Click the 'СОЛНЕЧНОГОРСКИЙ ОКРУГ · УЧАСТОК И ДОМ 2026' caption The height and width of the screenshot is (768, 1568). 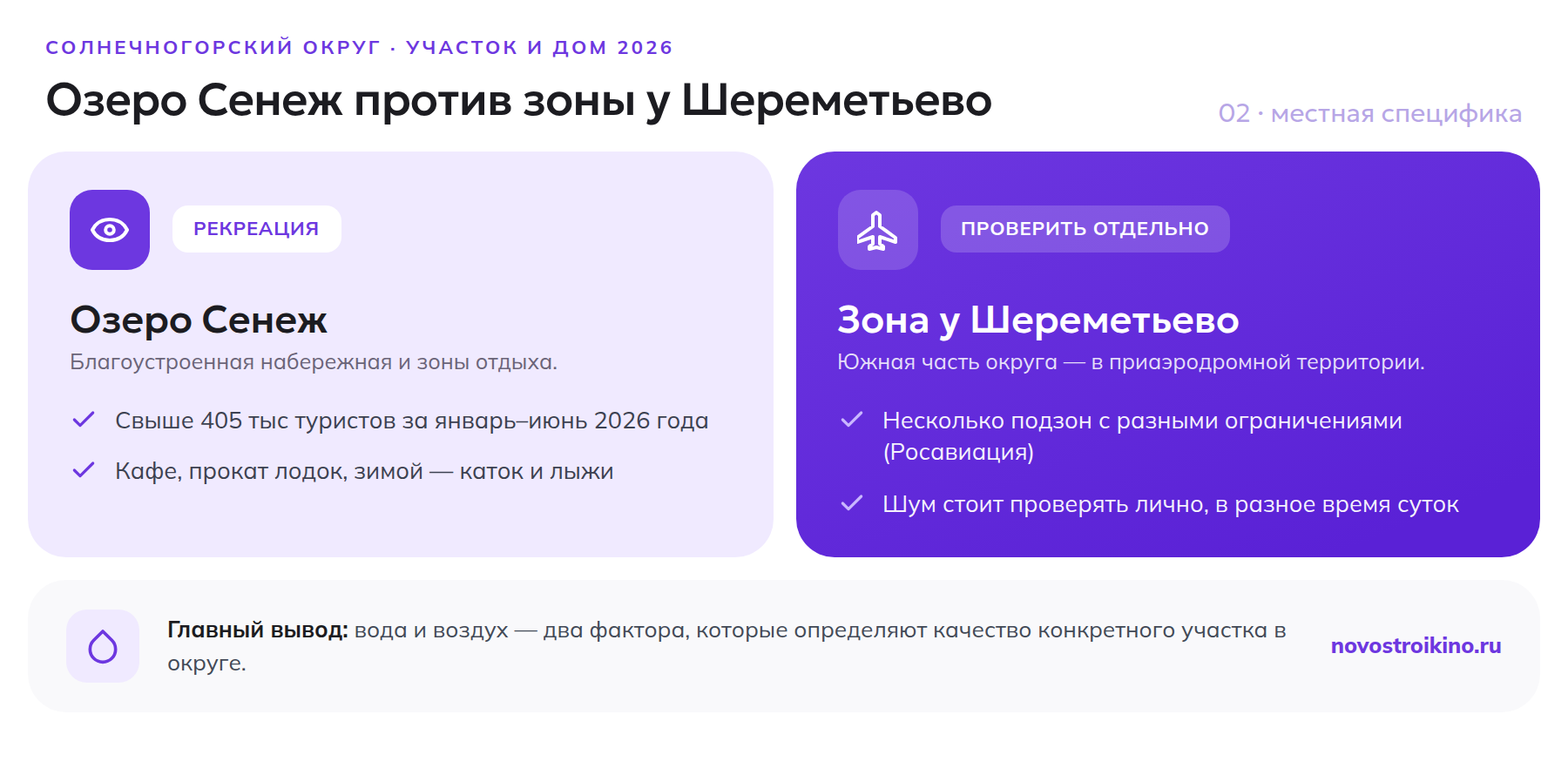[x=359, y=47]
